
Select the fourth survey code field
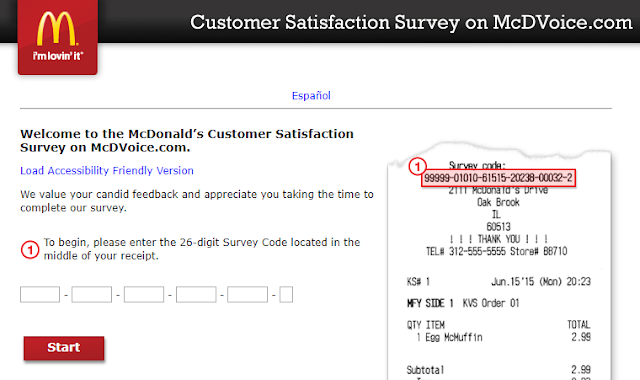click(196, 294)
